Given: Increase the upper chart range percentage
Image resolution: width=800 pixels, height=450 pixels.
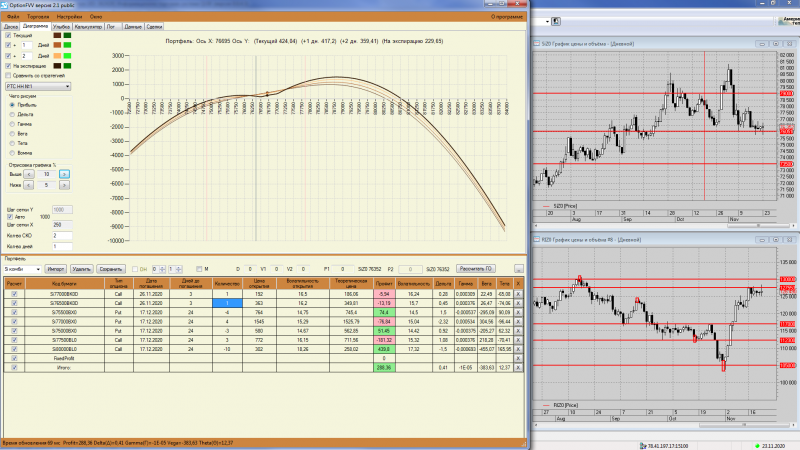Looking at the screenshot, I should tap(64, 174).
